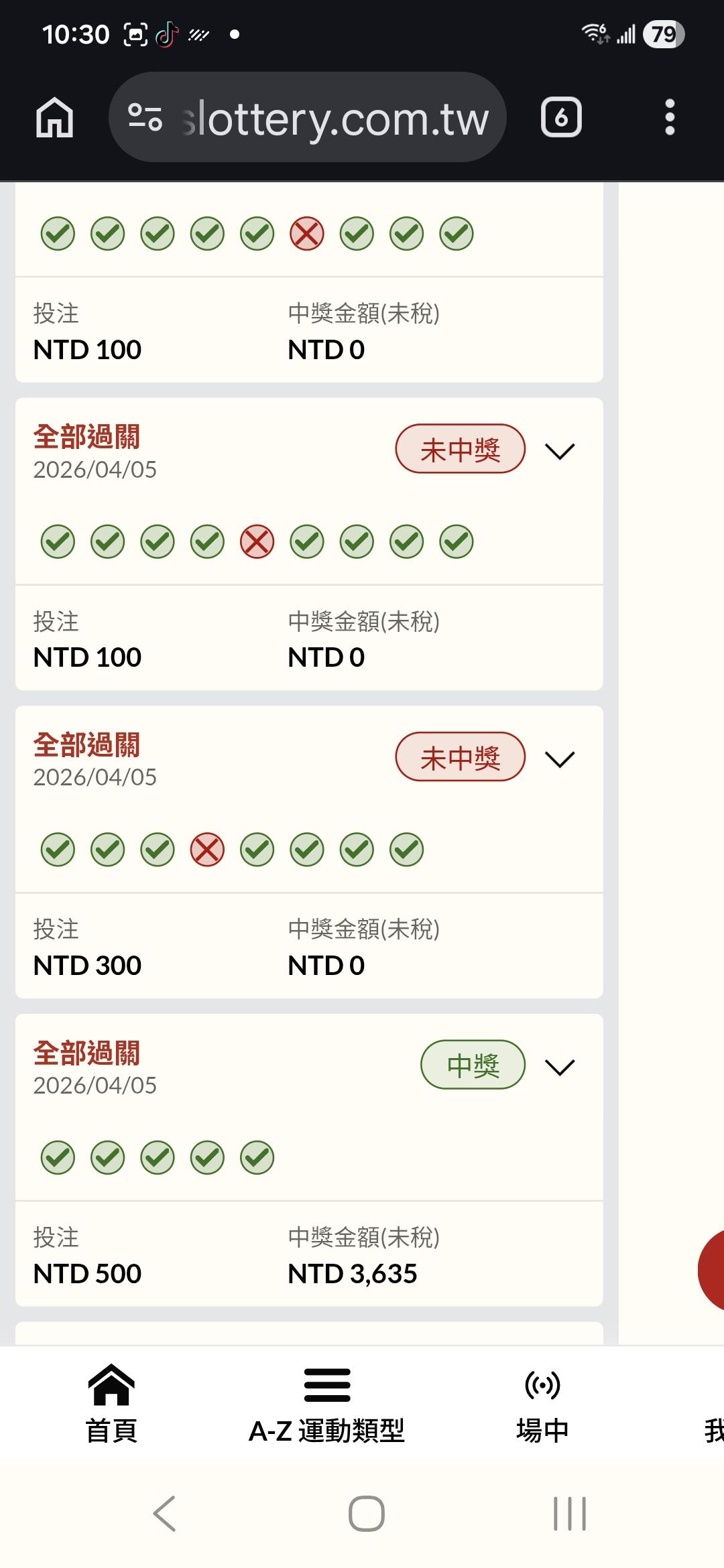Tap the 未中獎 badge on the NTD 300 bet
This screenshot has width=724, height=1568.
coord(460,757)
